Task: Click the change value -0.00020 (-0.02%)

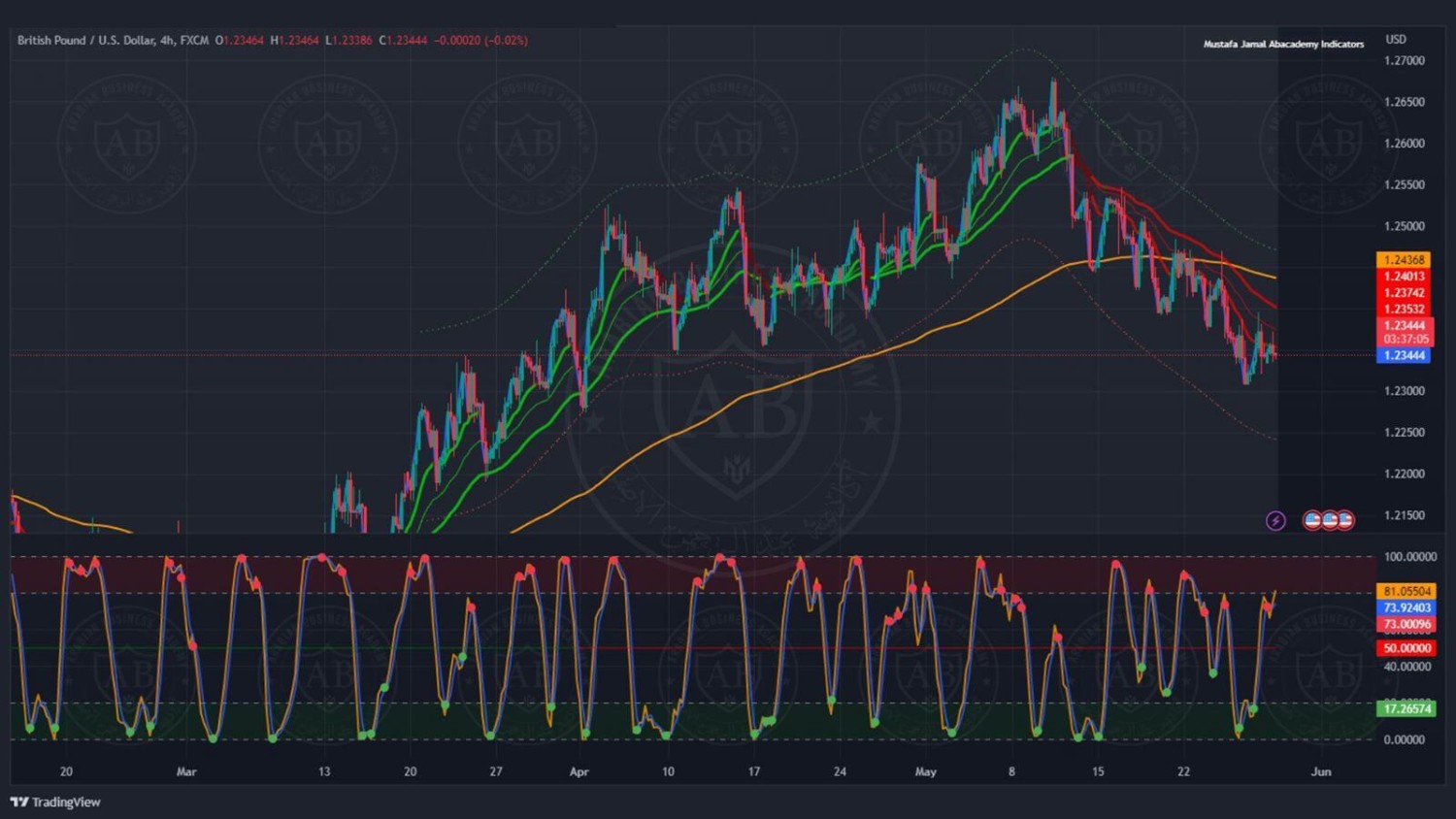Action: (481, 41)
